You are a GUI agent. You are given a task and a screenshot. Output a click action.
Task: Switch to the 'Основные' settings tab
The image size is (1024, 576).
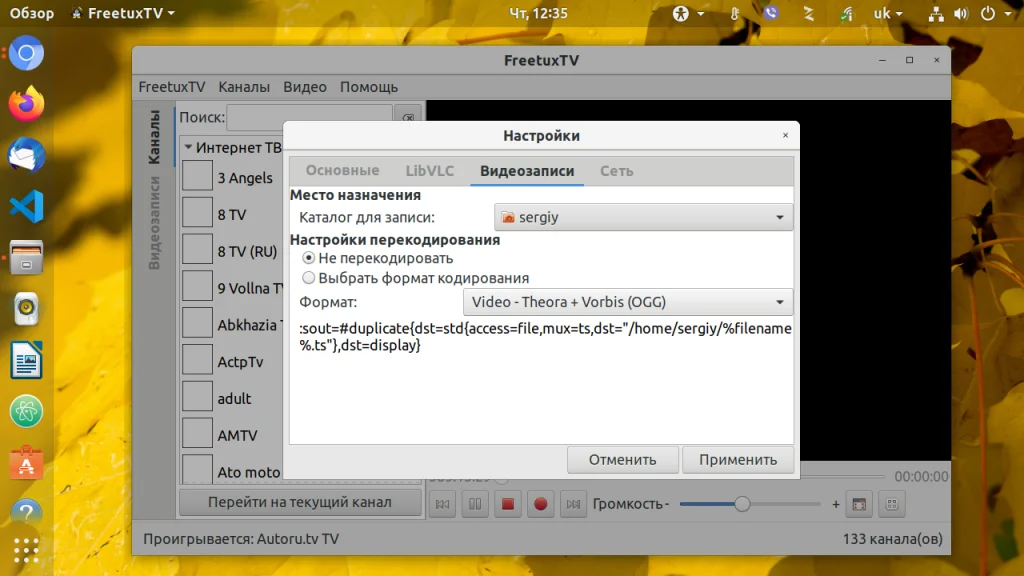[342, 170]
